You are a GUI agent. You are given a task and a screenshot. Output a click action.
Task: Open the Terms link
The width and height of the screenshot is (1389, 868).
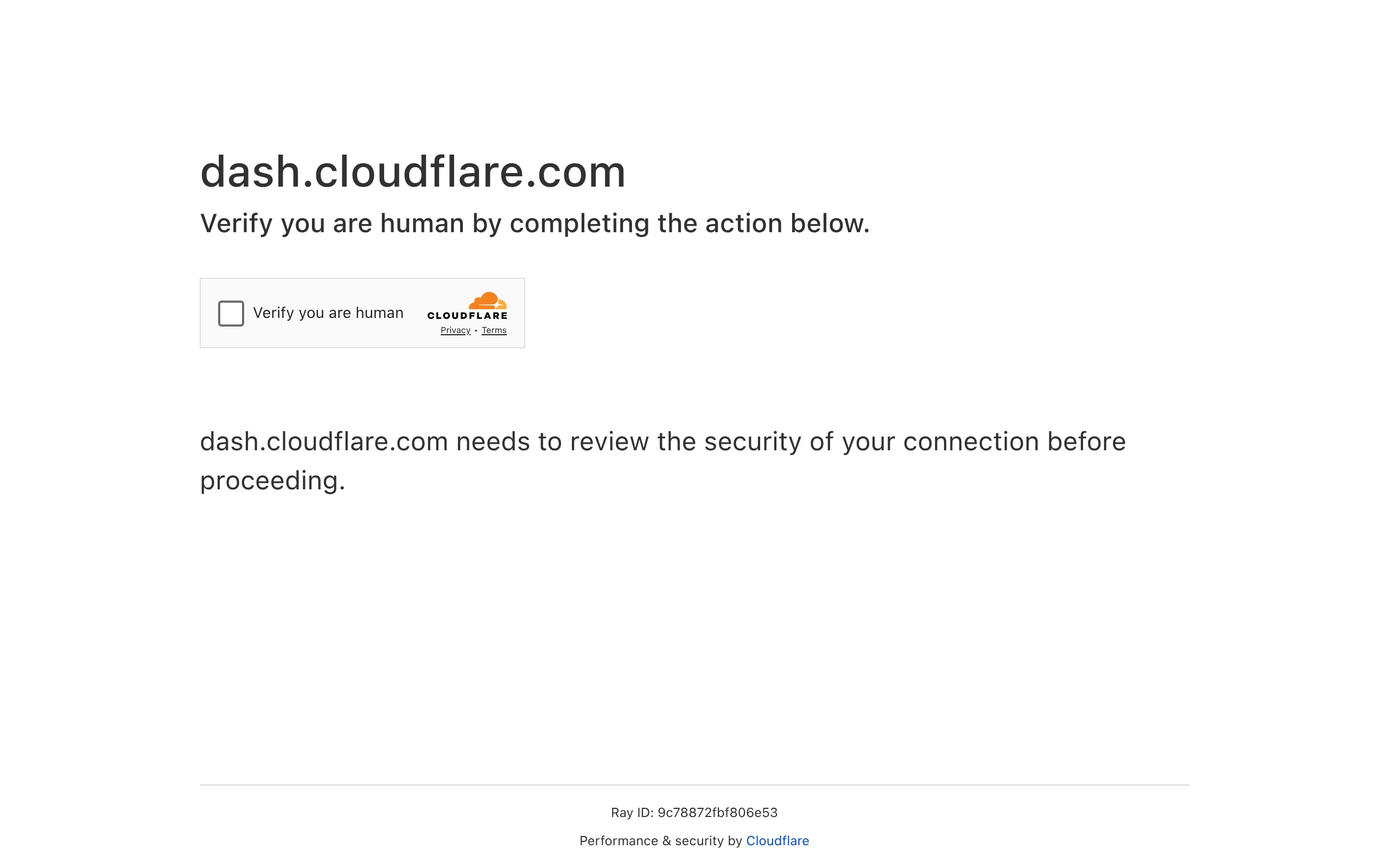click(x=493, y=330)
